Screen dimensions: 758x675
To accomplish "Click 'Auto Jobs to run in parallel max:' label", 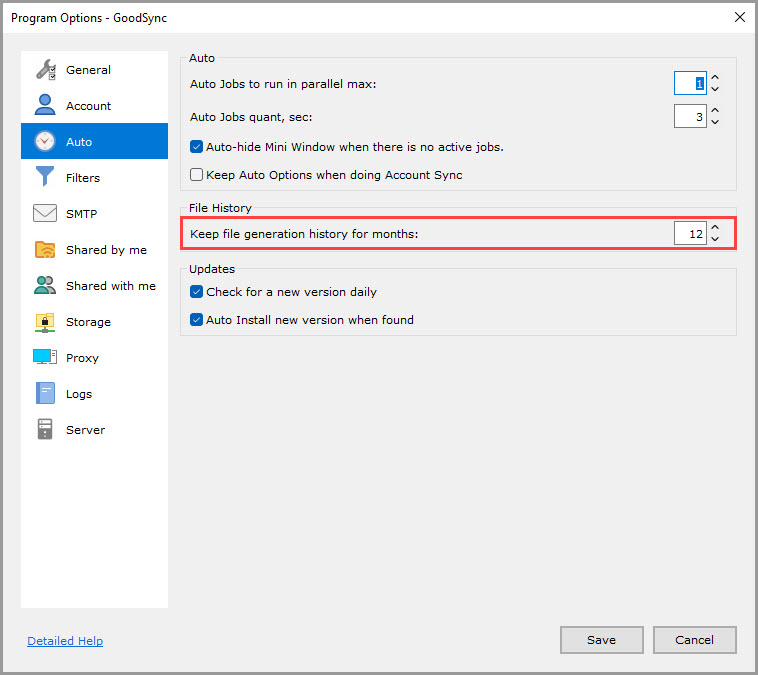I will pyautogui.click(x=283, y=84).
